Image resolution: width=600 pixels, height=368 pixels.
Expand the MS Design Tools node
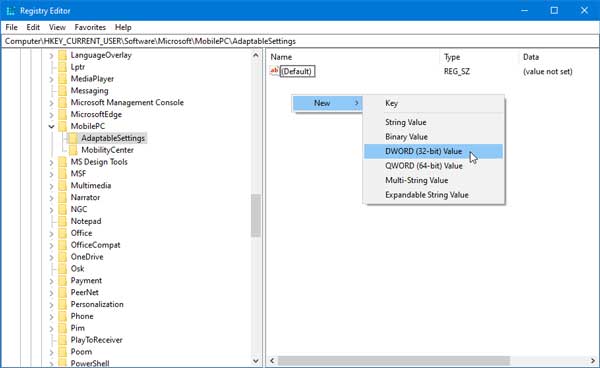(51, 163)
